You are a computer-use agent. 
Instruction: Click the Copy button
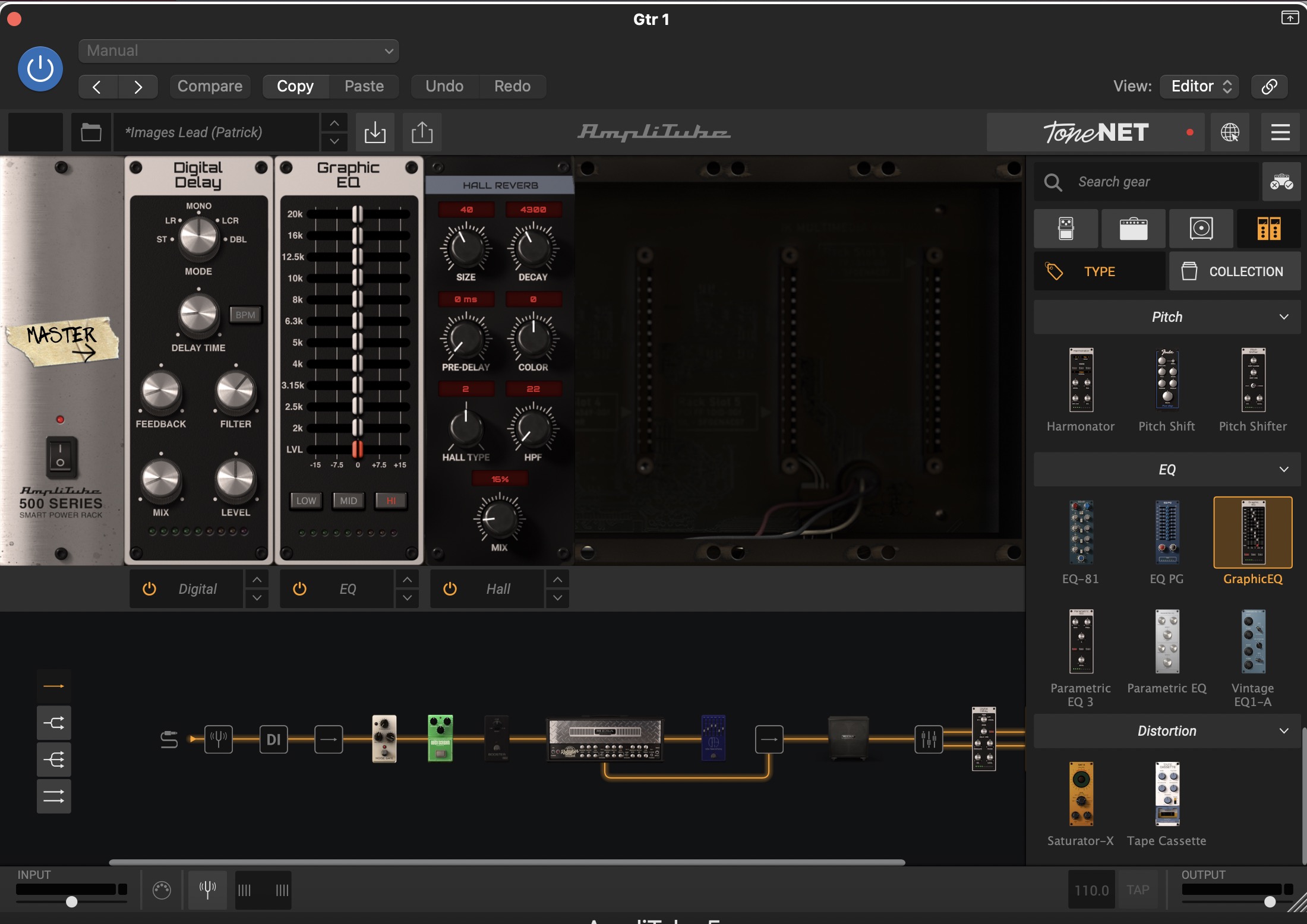[295, 87]
